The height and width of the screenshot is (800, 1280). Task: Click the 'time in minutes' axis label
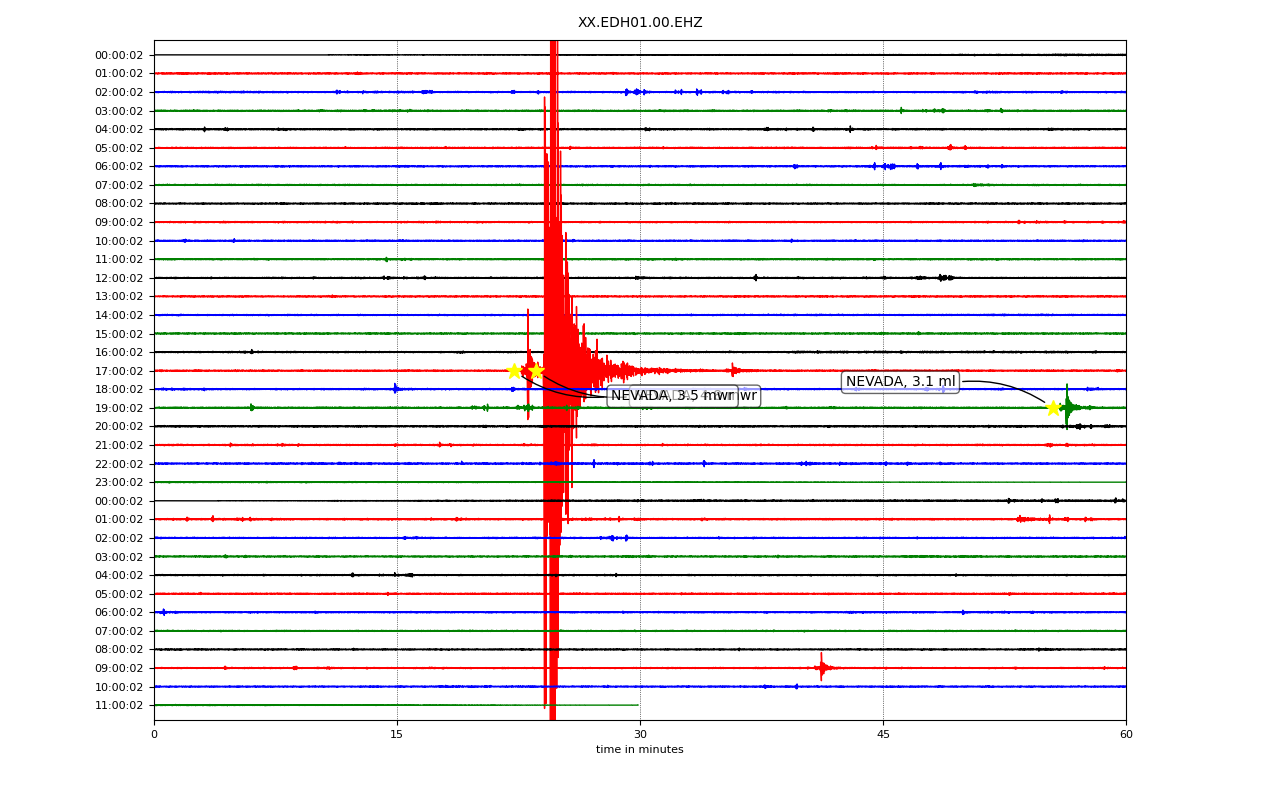click(640, 750)
